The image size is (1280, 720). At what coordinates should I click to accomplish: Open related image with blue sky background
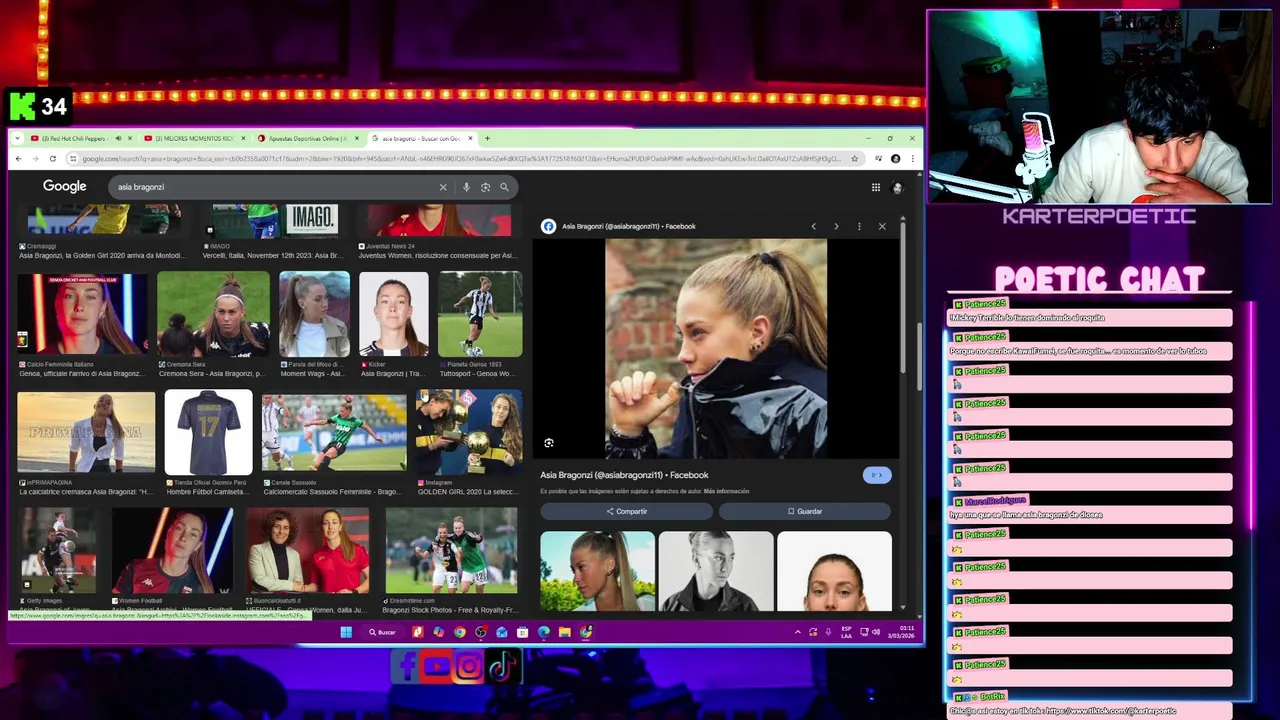coord(598,571)
